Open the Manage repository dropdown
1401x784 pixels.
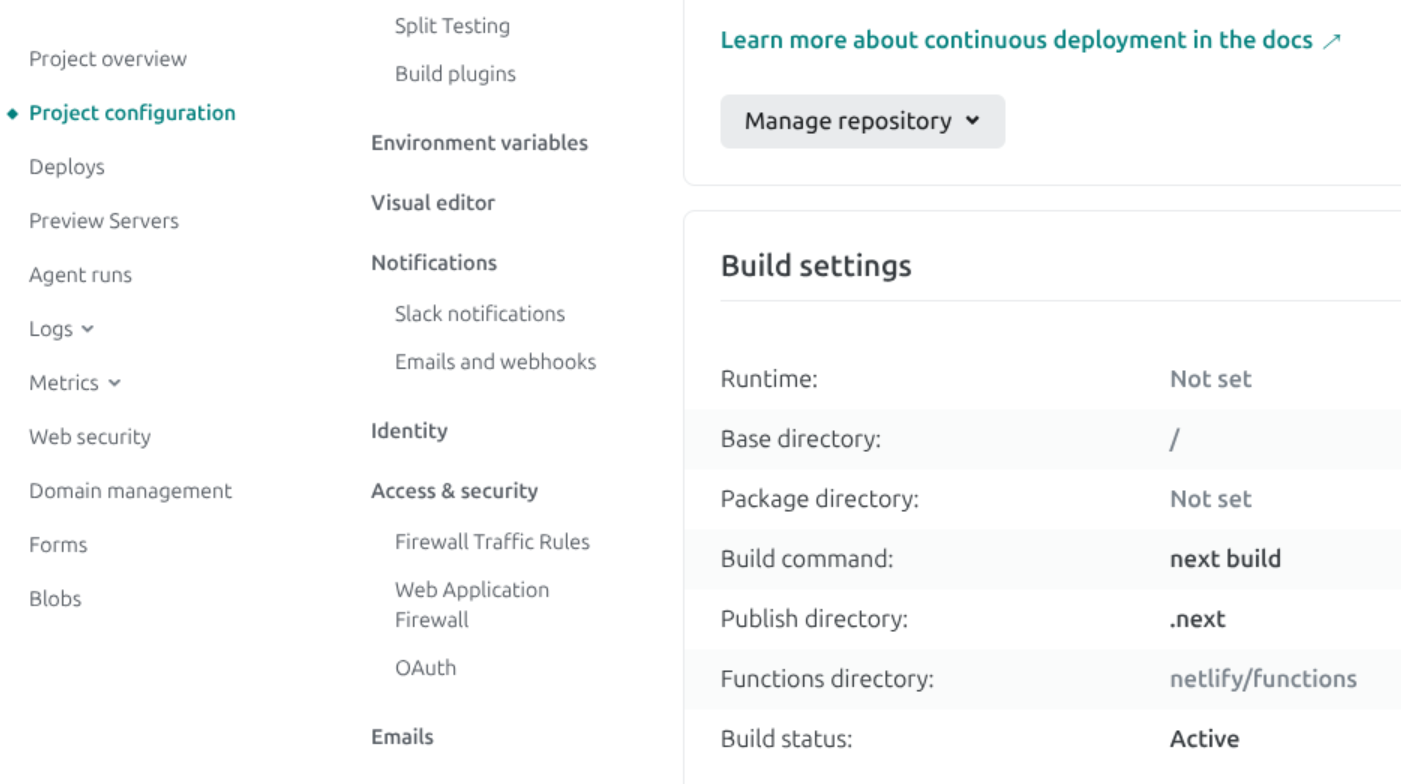click(x=862, y=120)
